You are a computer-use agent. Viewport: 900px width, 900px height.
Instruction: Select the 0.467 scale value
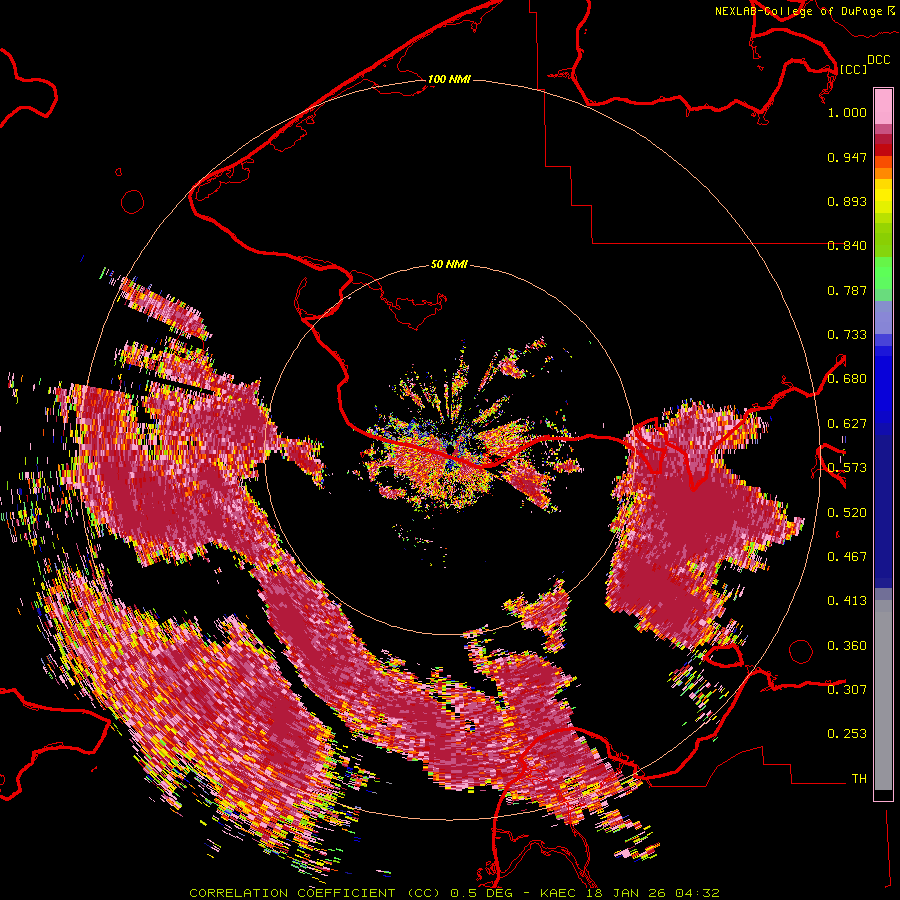[847, 557]
